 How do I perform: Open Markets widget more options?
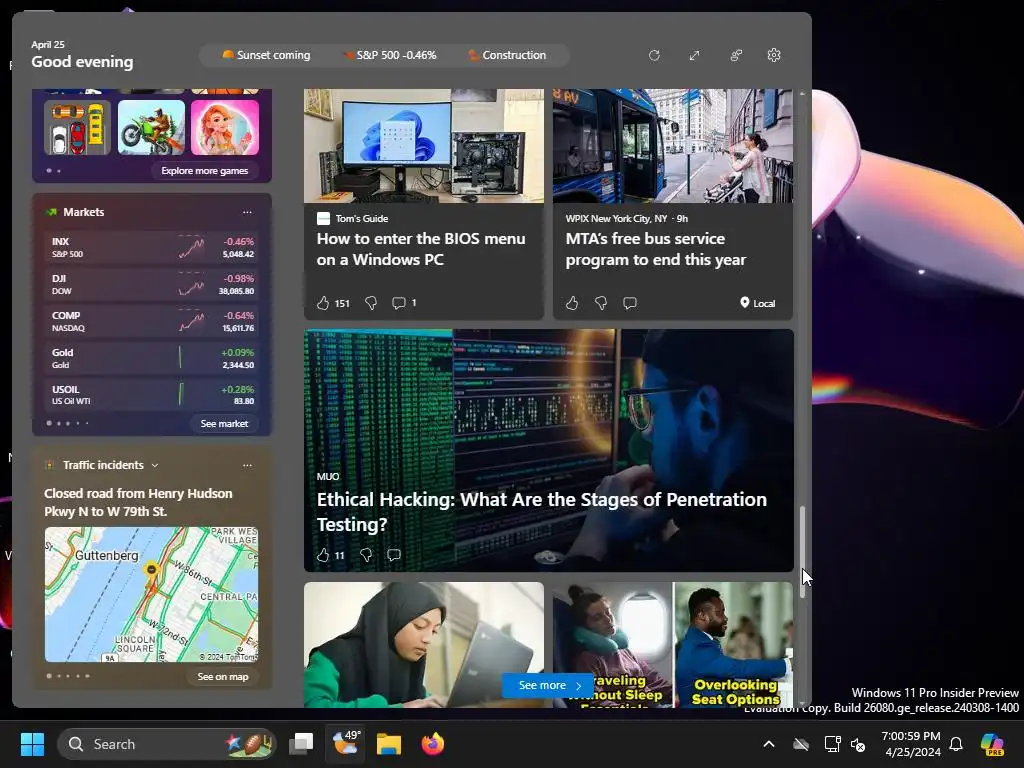point(247,212)
